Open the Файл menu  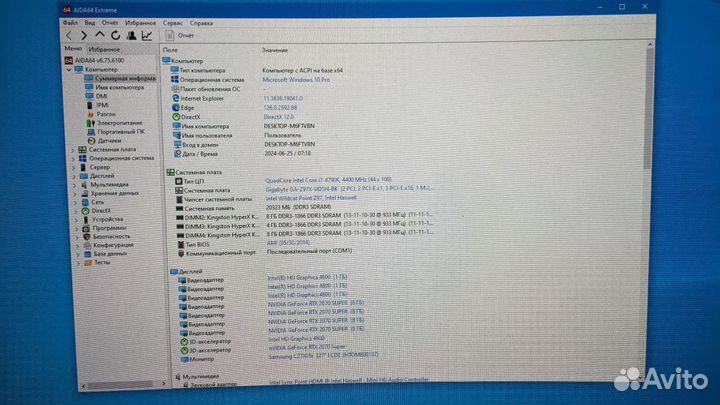70,22
